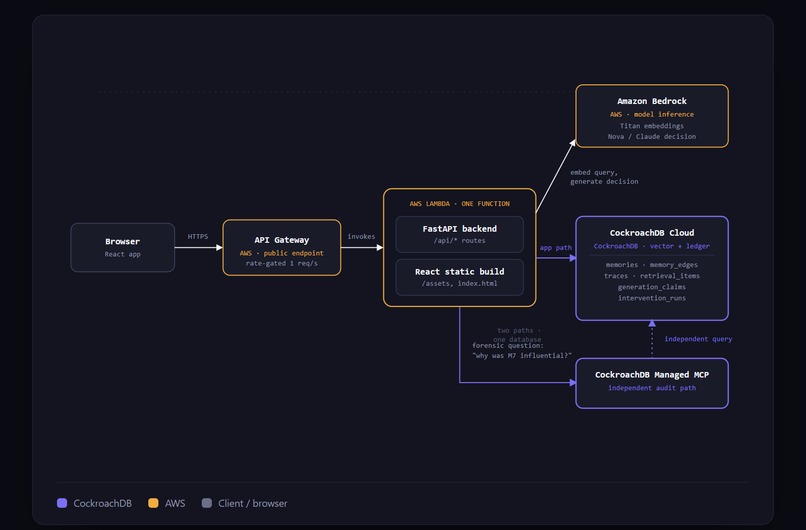Click the purple CockroachDB legend swatch
Viewport: 806px width, 530px height.
click(62, 503)
